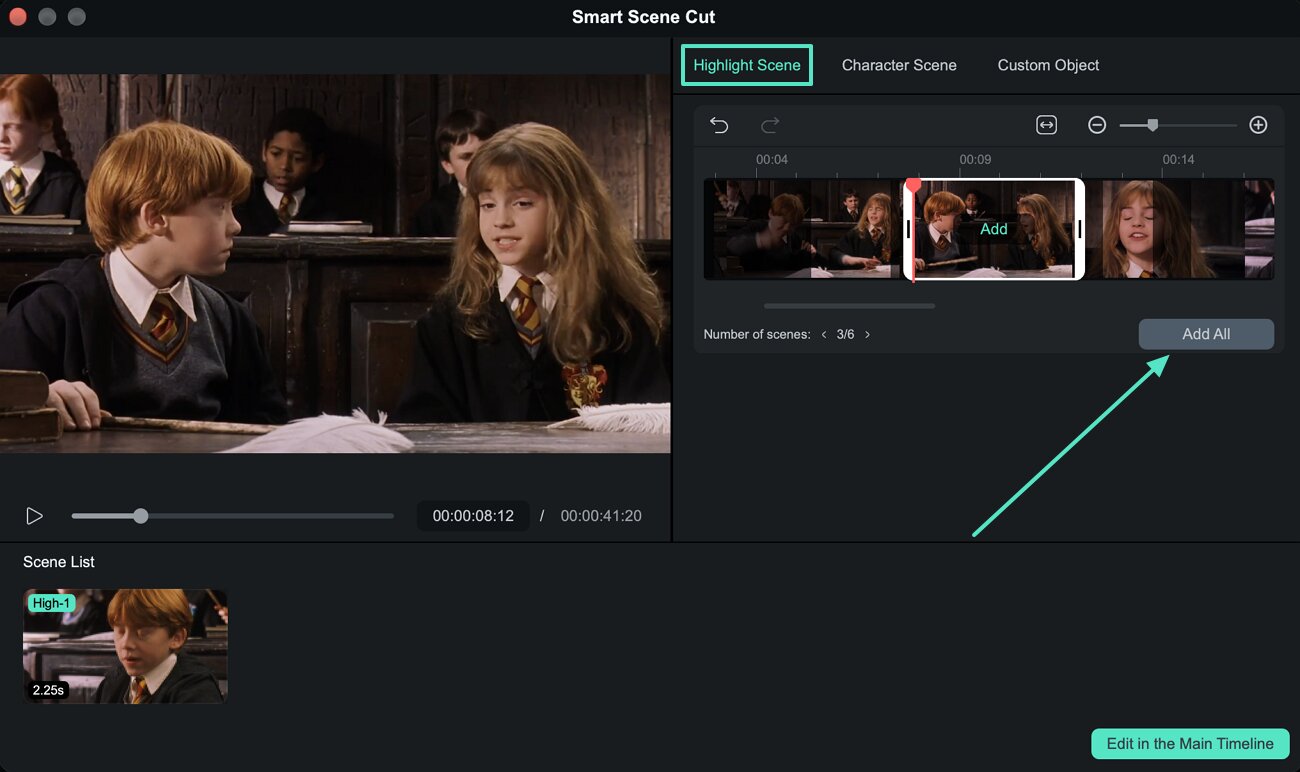The height and width of the screenshot is (772, 1300).
Task: Click the left trim handle of selected clip
Action: point(908,229)
